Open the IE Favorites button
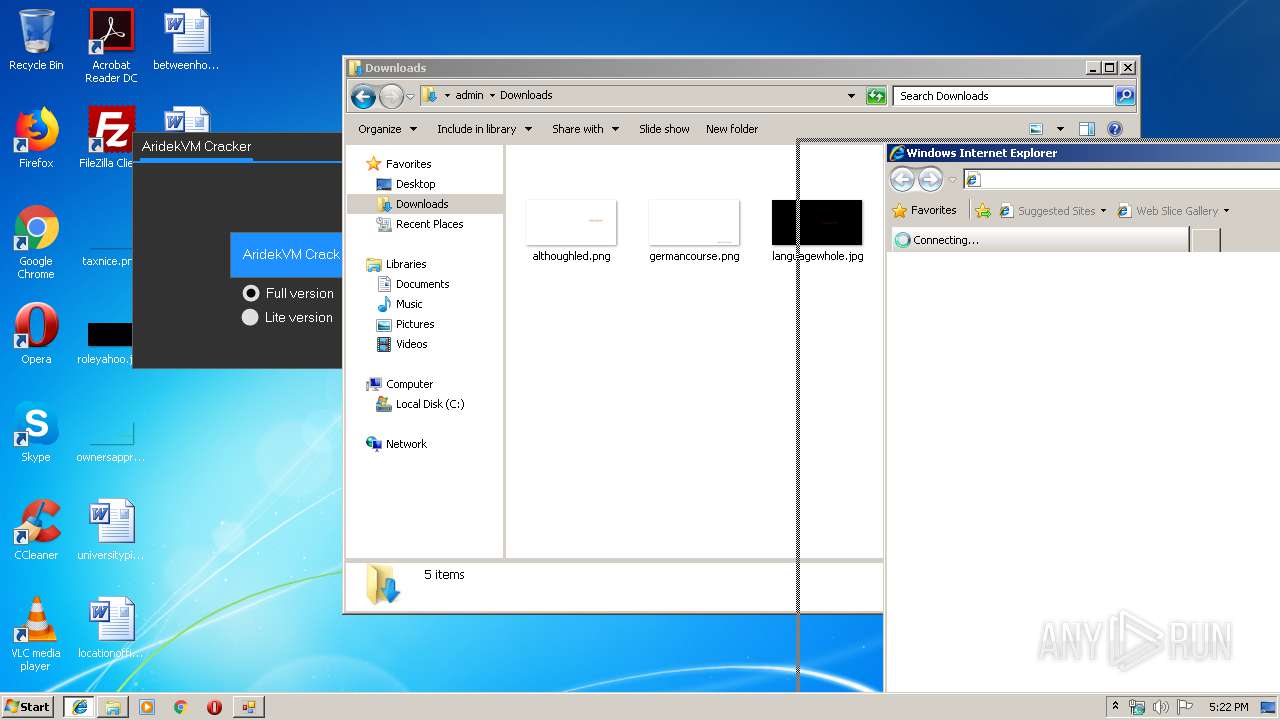This screenshot has width=1280, height=720. (924, 211)
